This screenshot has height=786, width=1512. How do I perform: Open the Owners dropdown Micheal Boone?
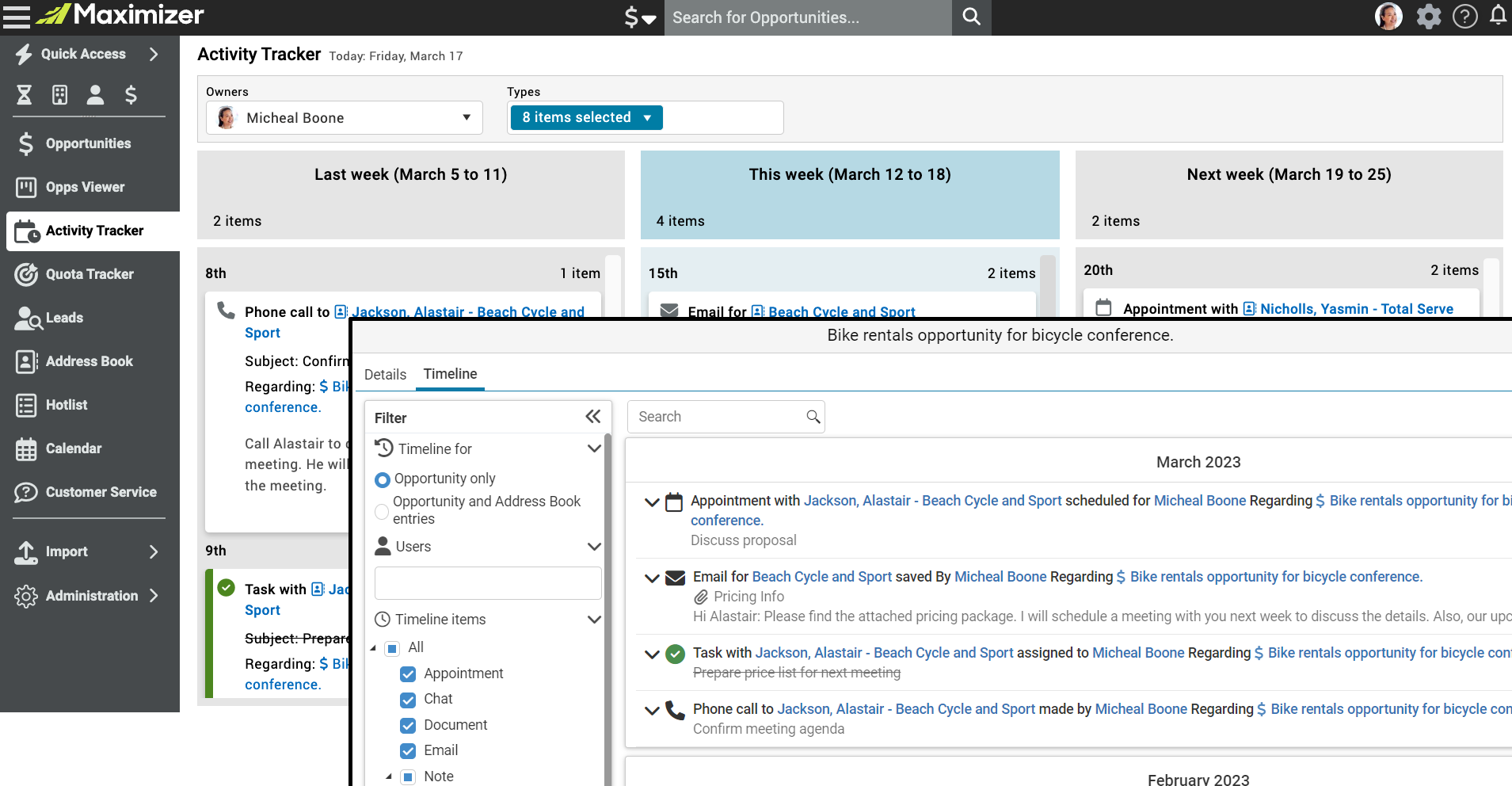pyautogui.click(x=345, y=118)
